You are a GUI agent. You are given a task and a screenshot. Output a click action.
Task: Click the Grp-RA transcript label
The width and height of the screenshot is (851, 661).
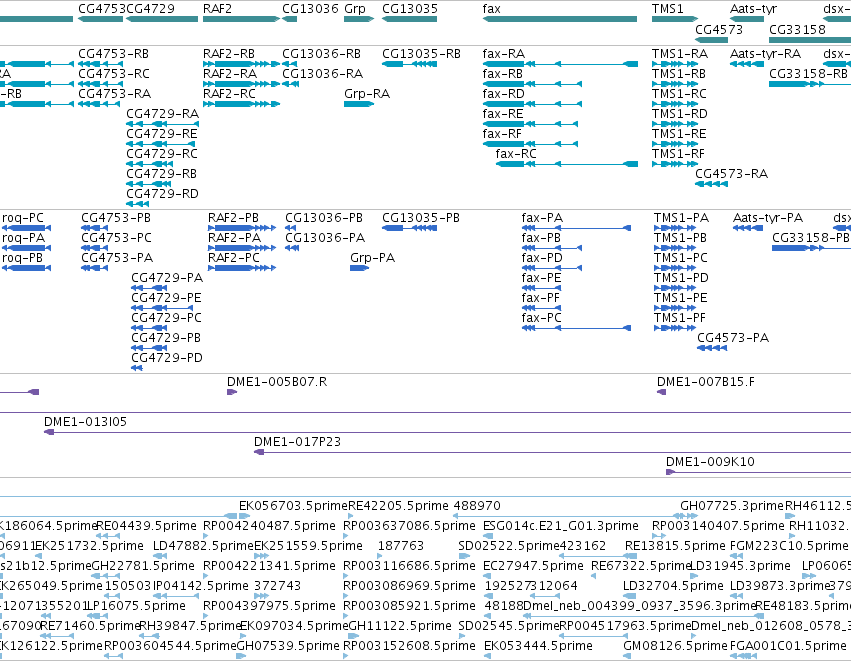tap(367, 94)
